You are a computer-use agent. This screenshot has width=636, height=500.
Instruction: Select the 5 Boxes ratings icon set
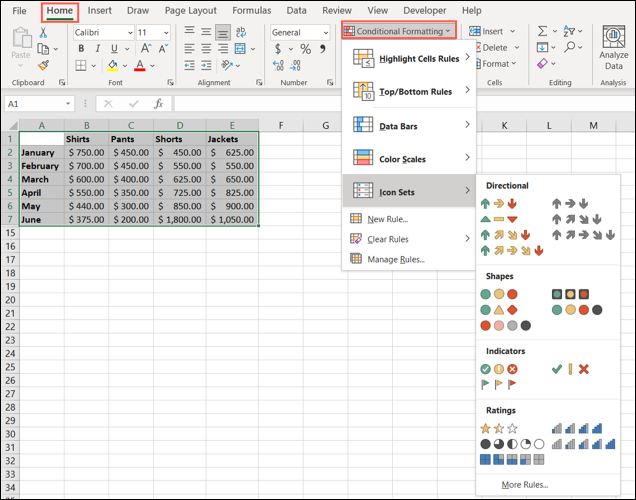(x=512, y=459)
